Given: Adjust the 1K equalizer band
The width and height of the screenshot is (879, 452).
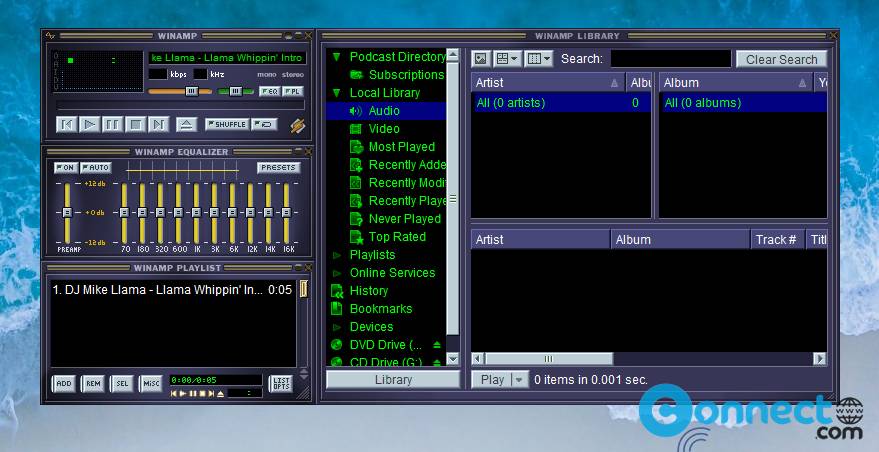Looking at the screenshot, I should point(196,213).
